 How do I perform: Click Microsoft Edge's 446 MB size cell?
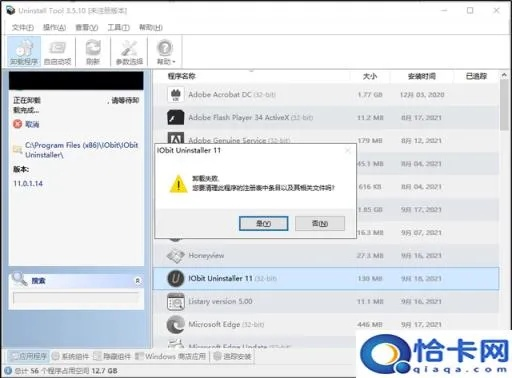coord(370,324)
